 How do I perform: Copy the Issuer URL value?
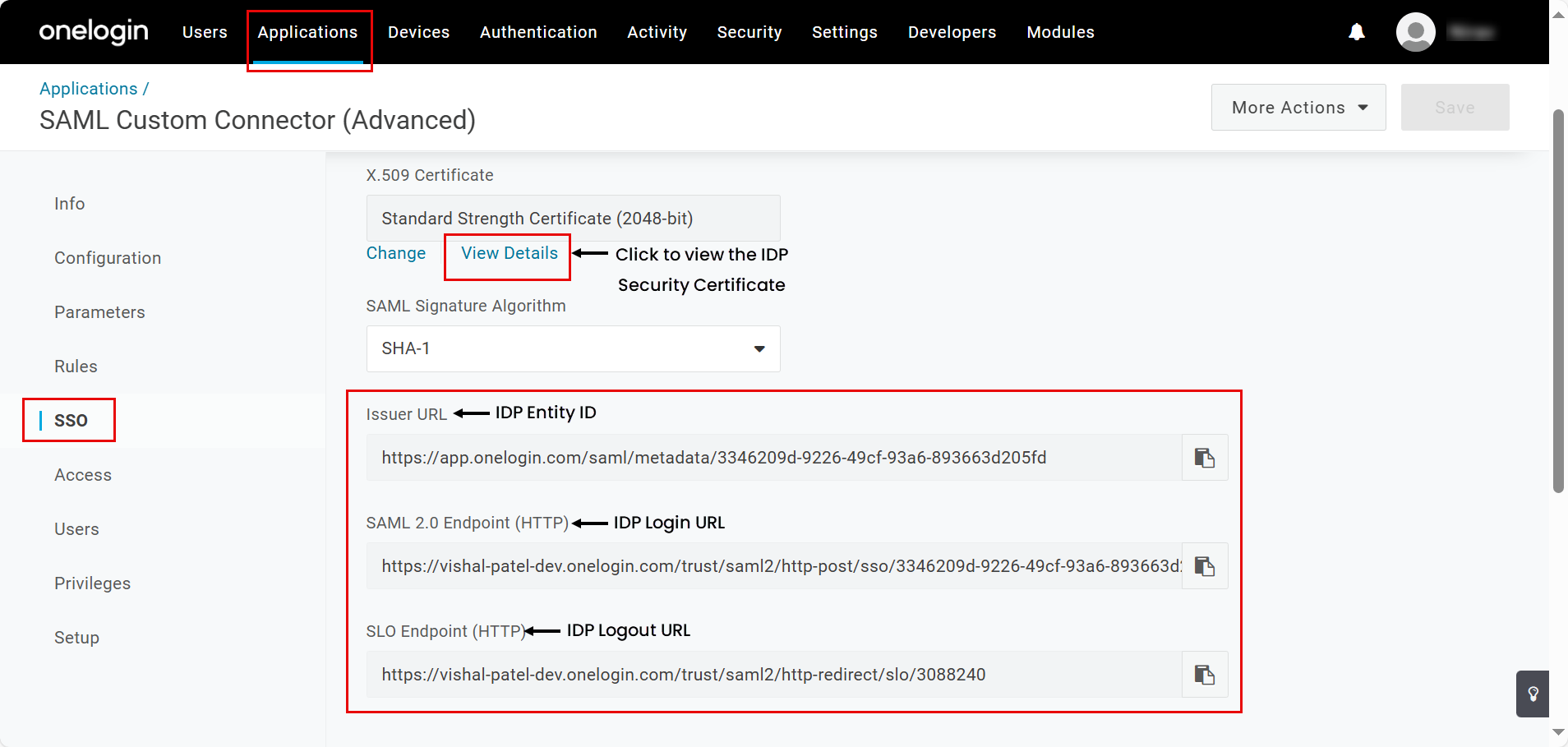pos(1205,458)
